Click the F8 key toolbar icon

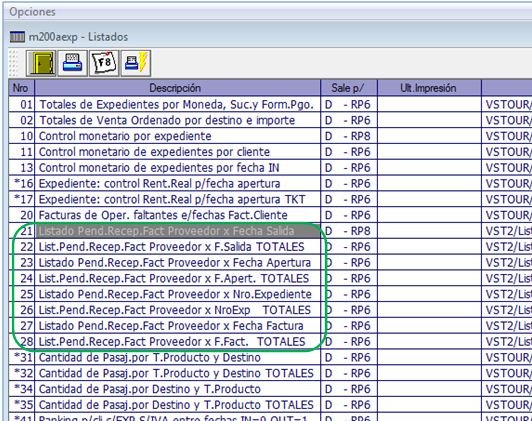(104, 63)
